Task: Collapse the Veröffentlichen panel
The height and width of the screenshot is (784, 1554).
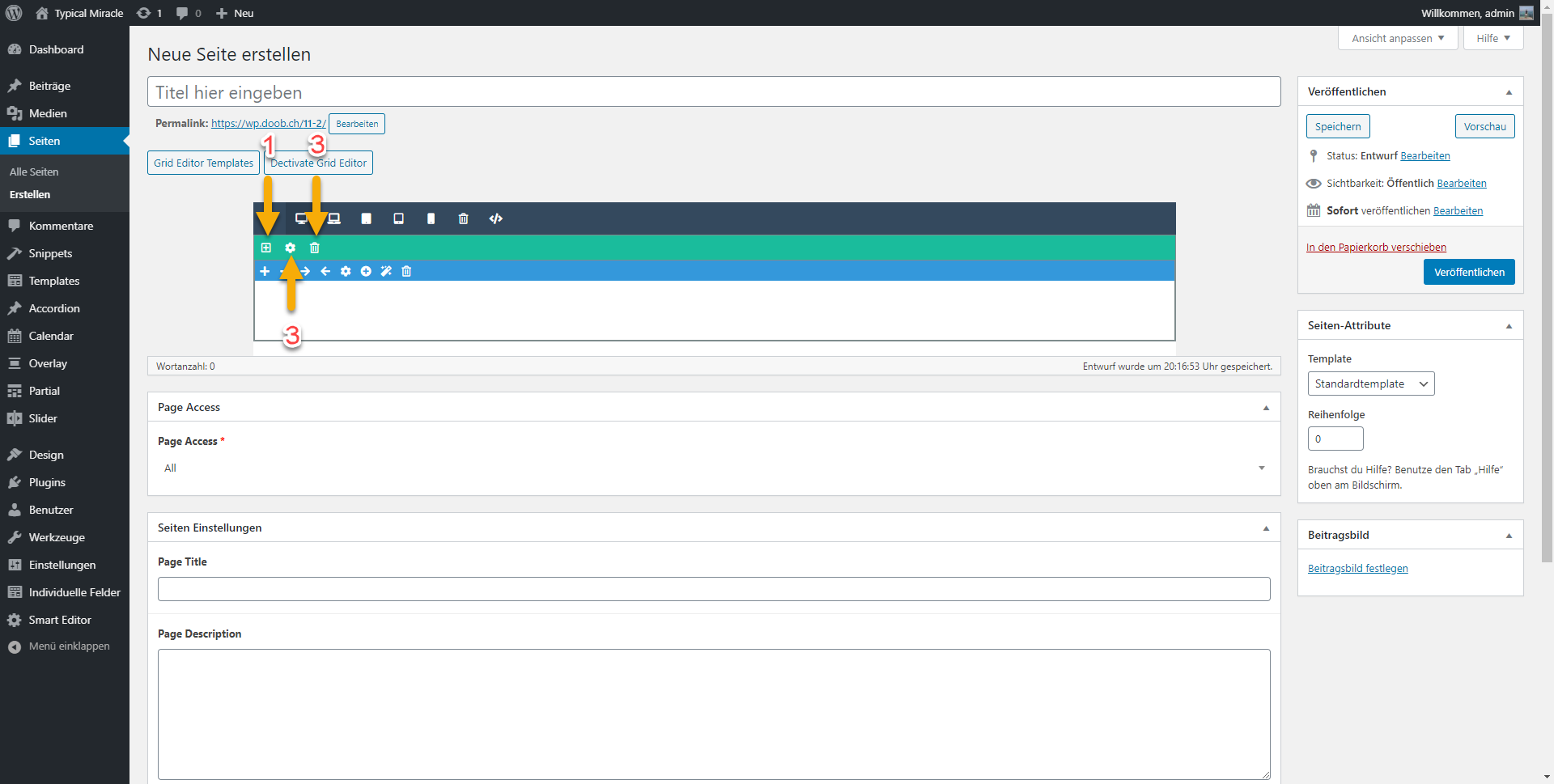Action: (1509, 92)
